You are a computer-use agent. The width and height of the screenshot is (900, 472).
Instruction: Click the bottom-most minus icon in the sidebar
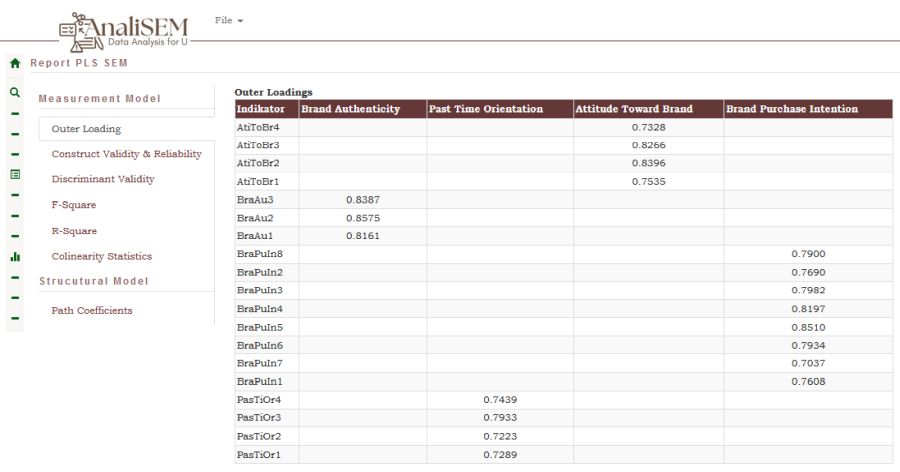pos(15,318)
